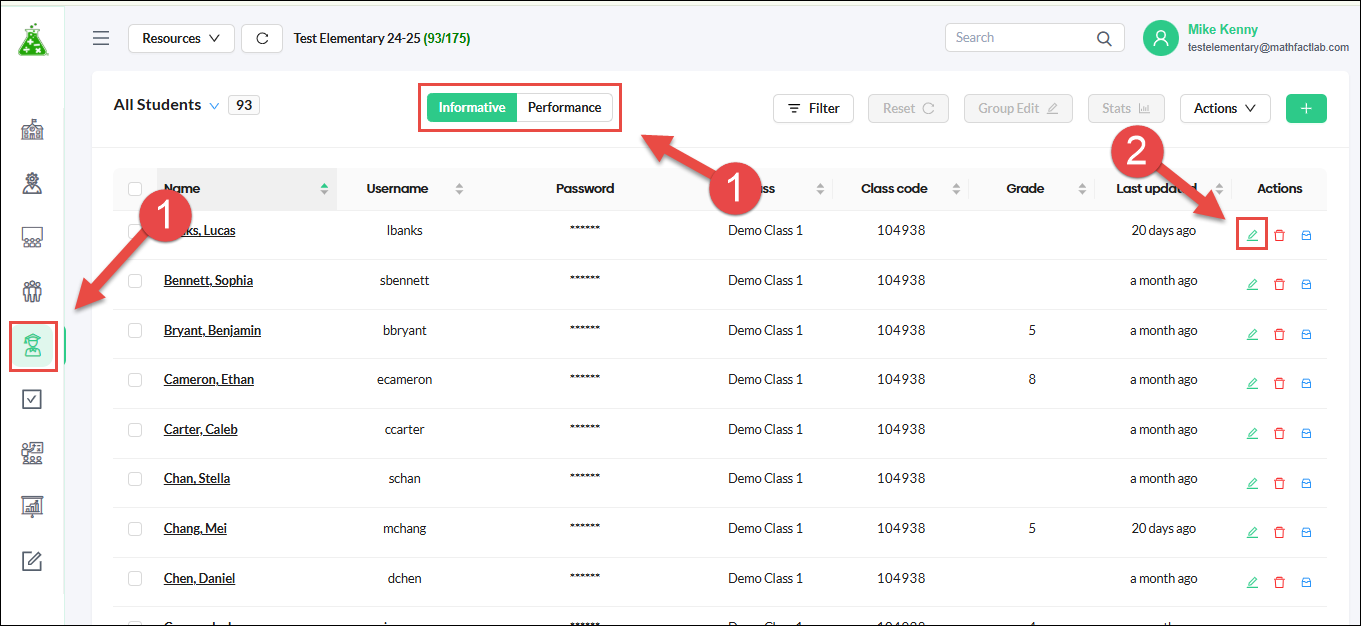Open the school building icon in the sidebar
Image resolution: width=1361 pixels, height=626 pixels.
(x=32, y=130)
